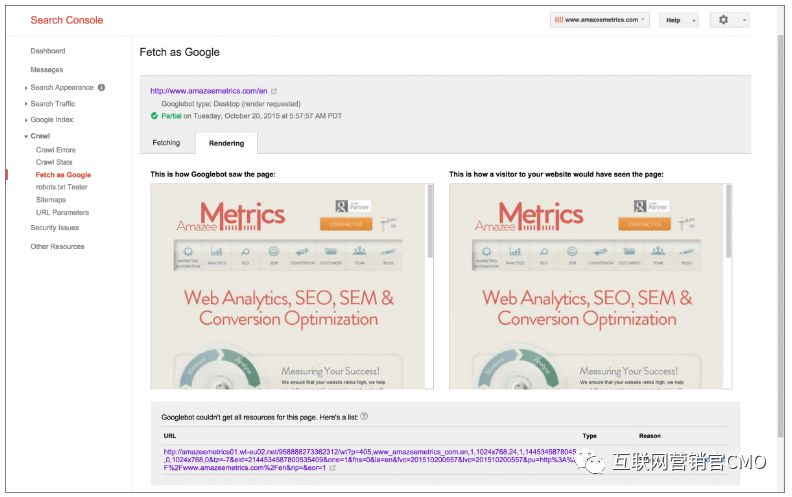
Task: Open robots.txt Tester from sidebar
Action: point(62,187)
